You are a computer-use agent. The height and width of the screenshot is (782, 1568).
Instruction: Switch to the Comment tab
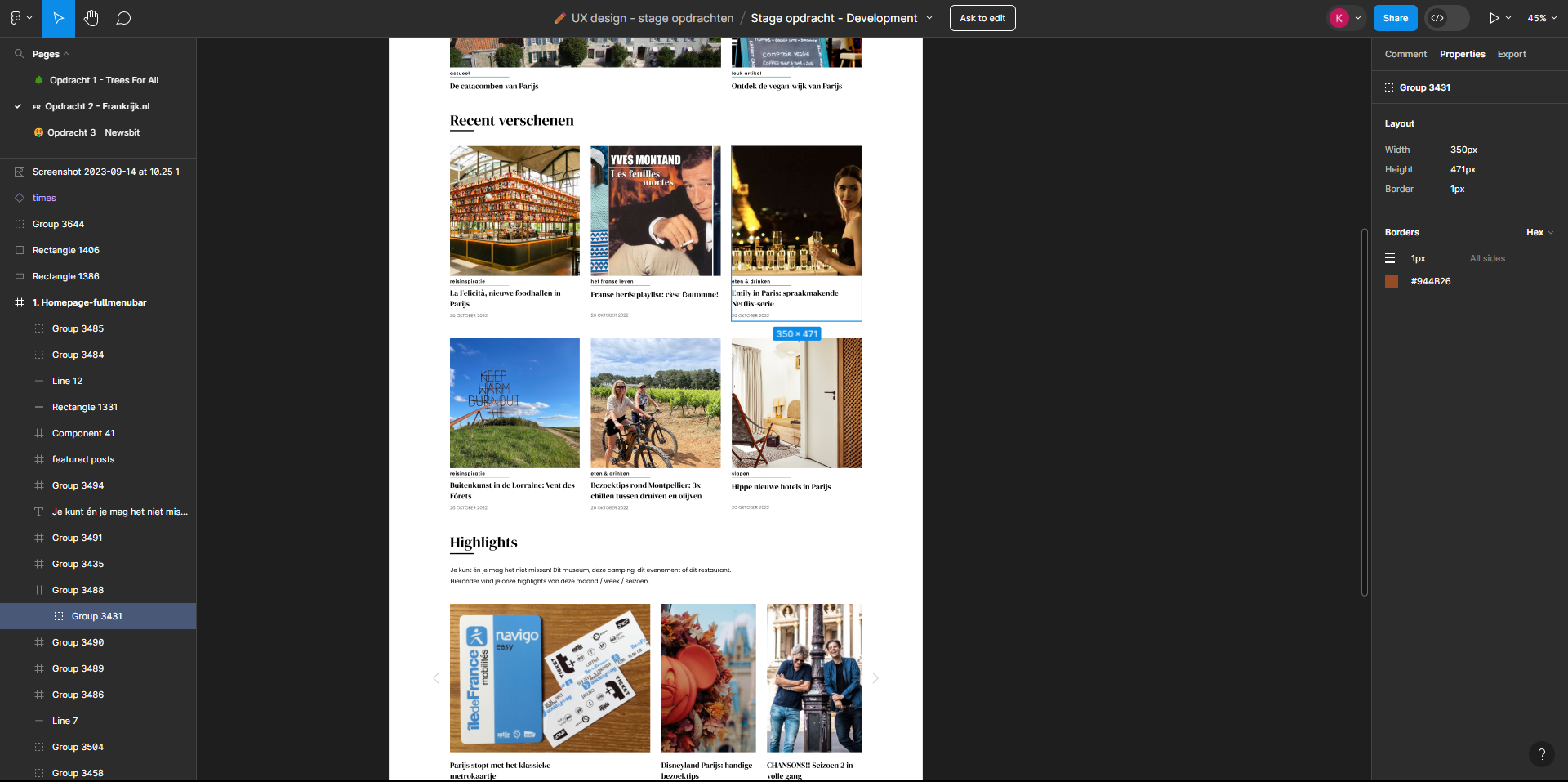coord(1405,54)
